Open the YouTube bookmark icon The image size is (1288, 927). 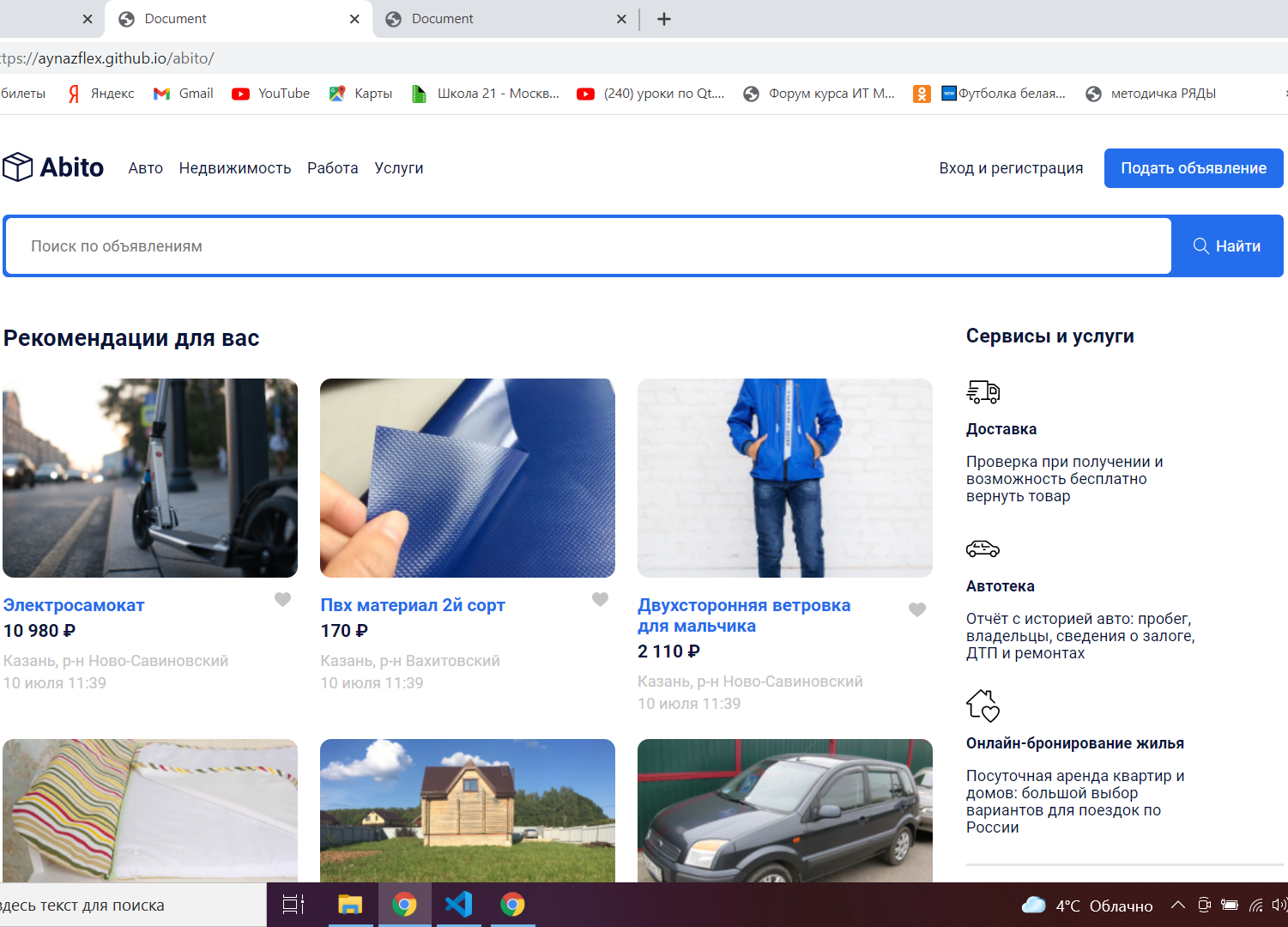tap(241, 94)
